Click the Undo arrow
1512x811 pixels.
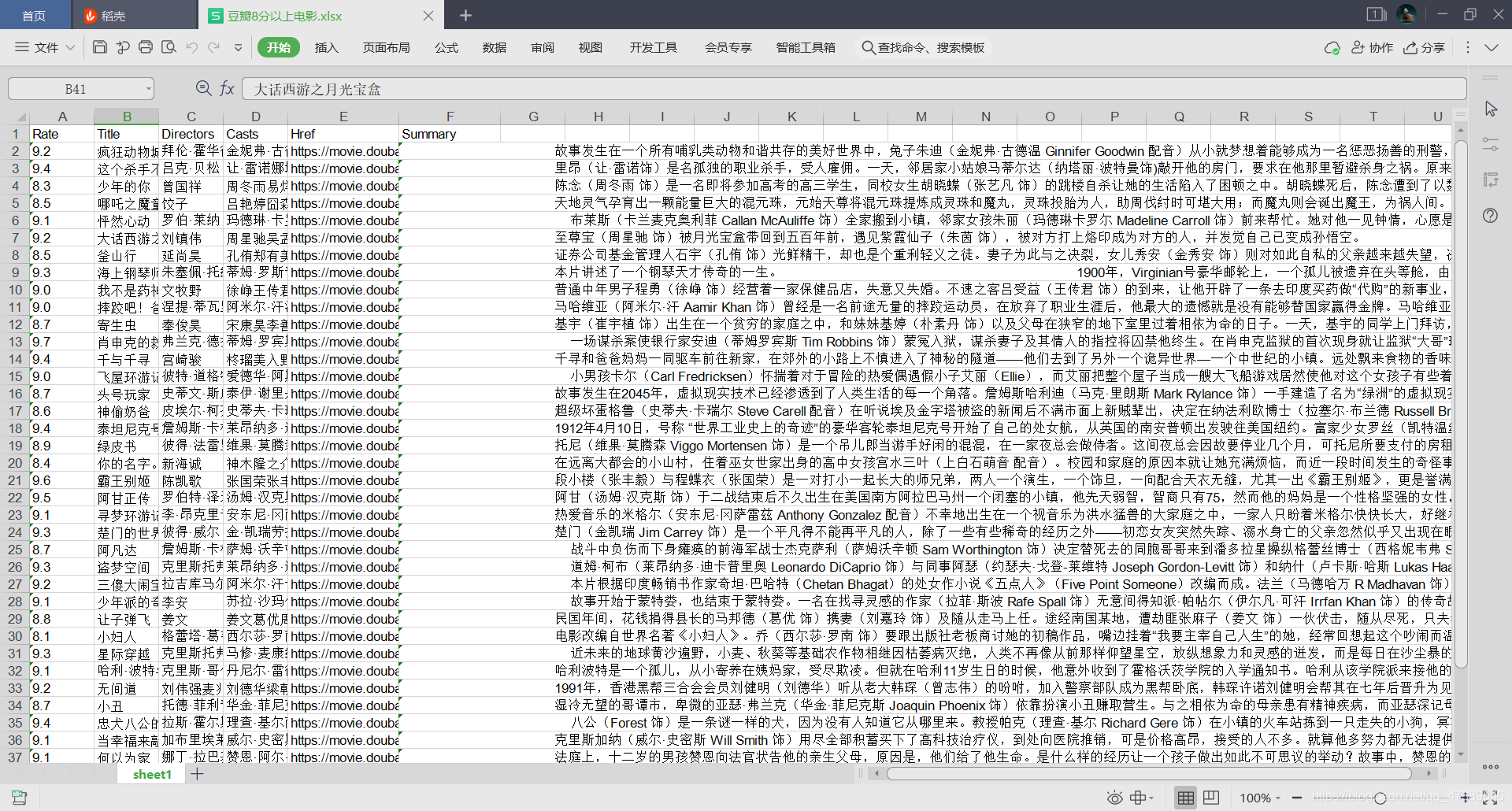(191, 47)
